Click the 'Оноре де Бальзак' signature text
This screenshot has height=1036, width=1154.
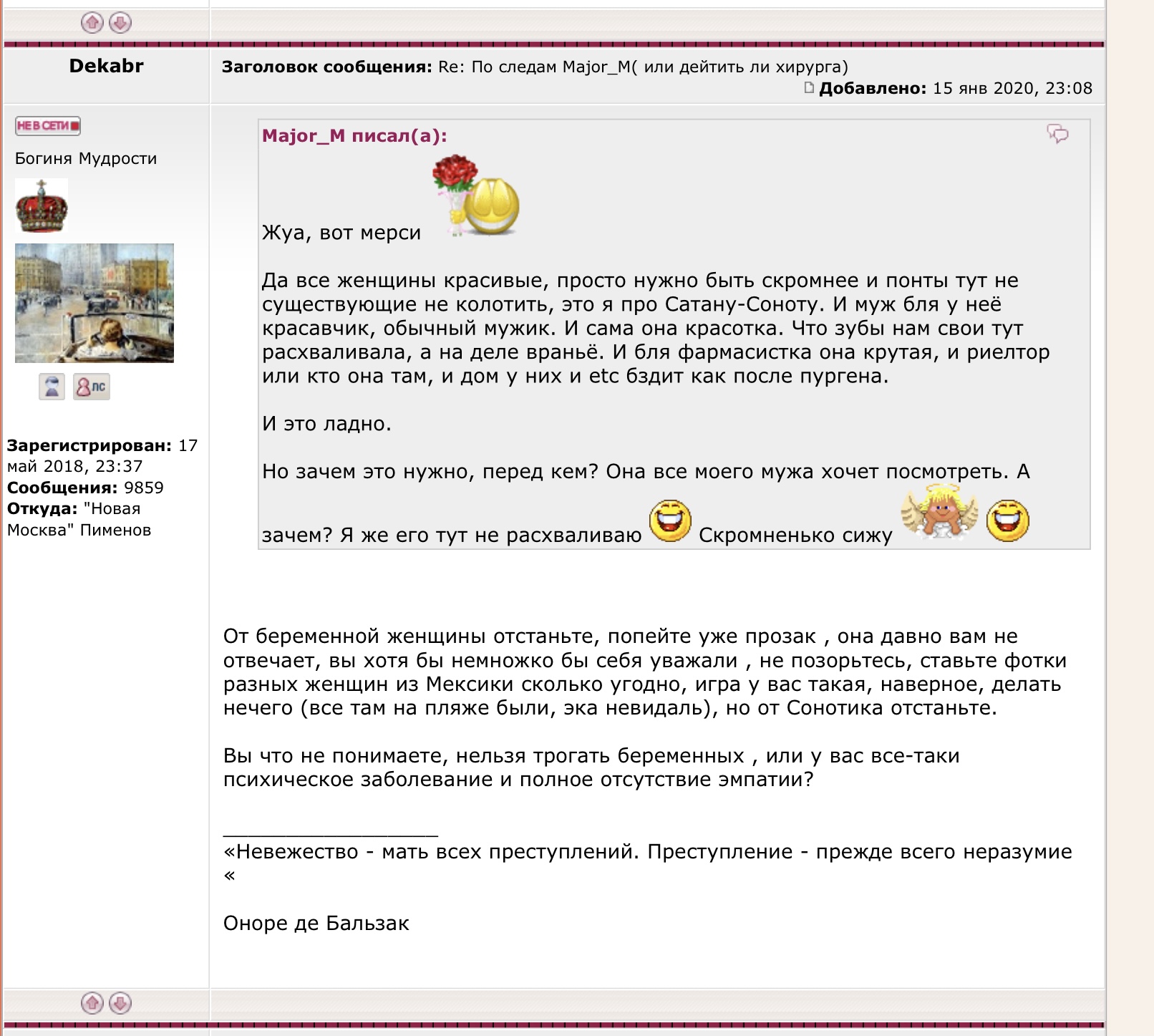coord(316,924)
